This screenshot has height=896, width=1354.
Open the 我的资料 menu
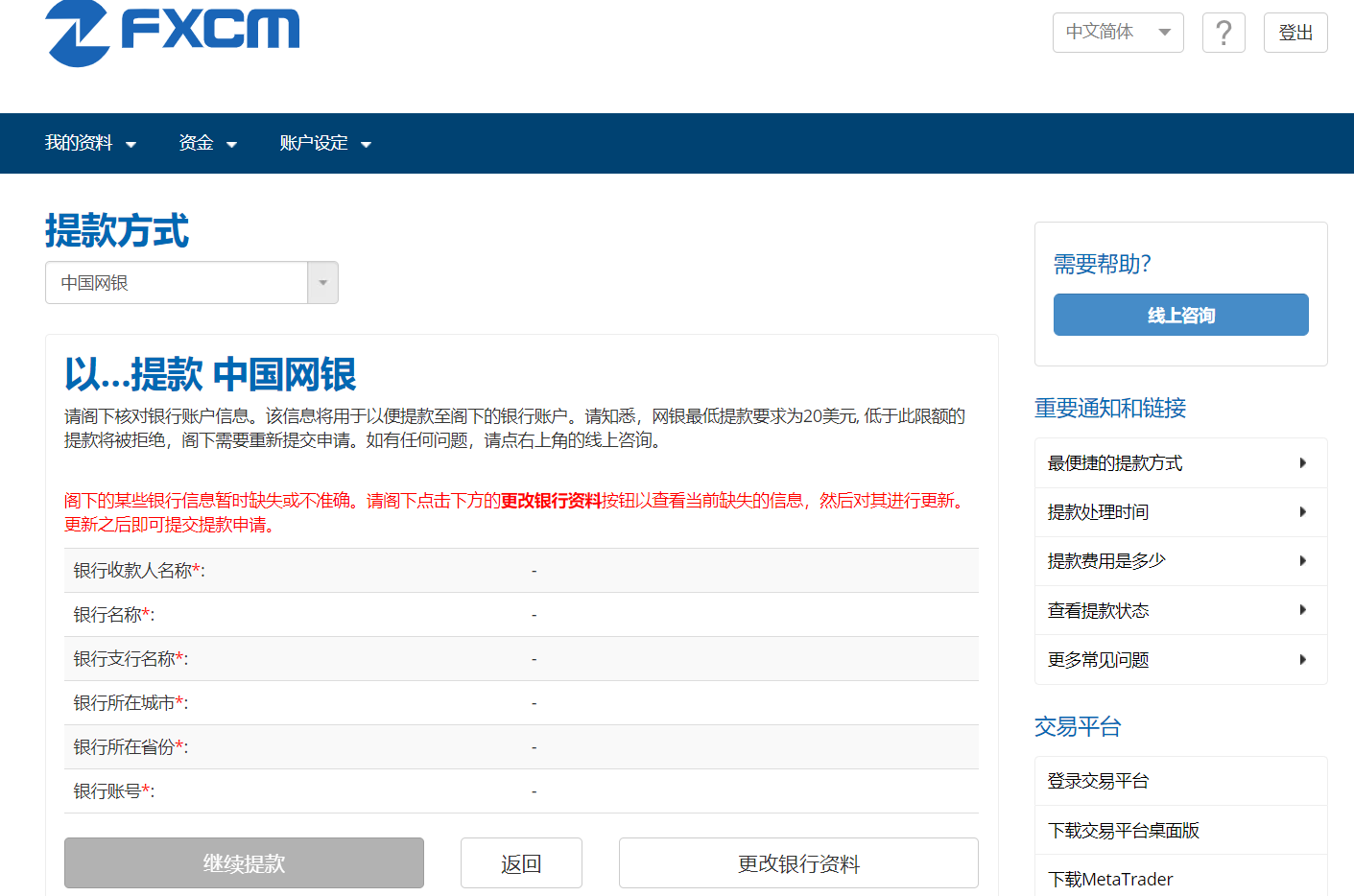pos(90,143)
